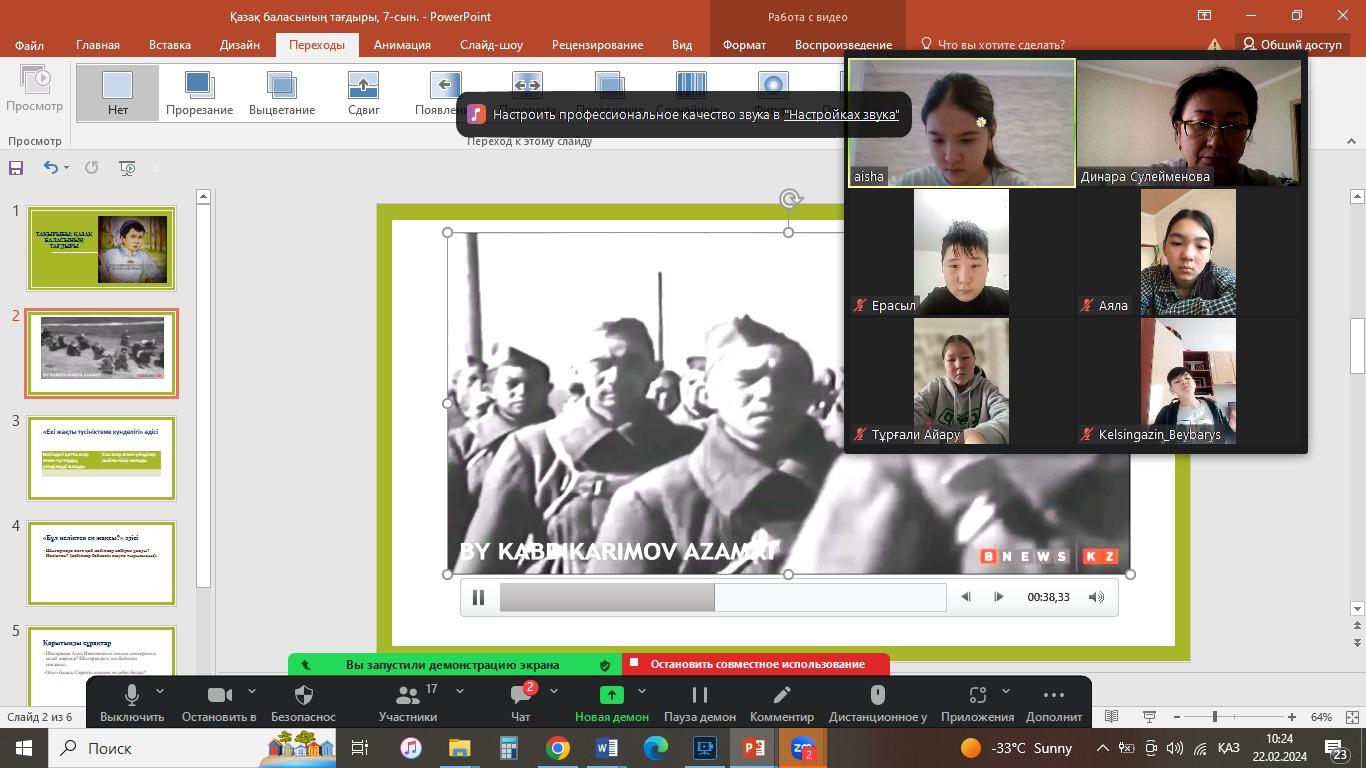
Task: Seek within the video progress bar
Action: 723,597
